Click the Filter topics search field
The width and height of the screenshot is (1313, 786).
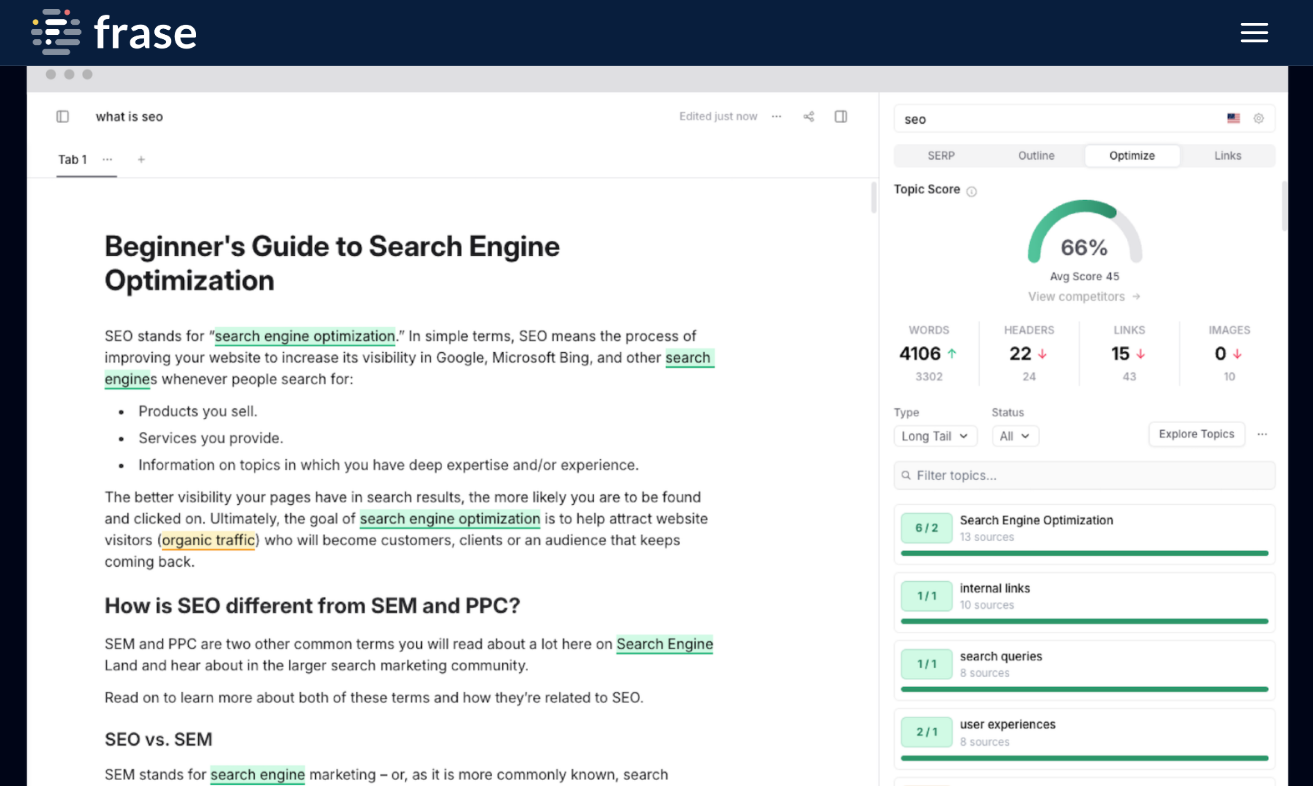[x=1084, y=475]
